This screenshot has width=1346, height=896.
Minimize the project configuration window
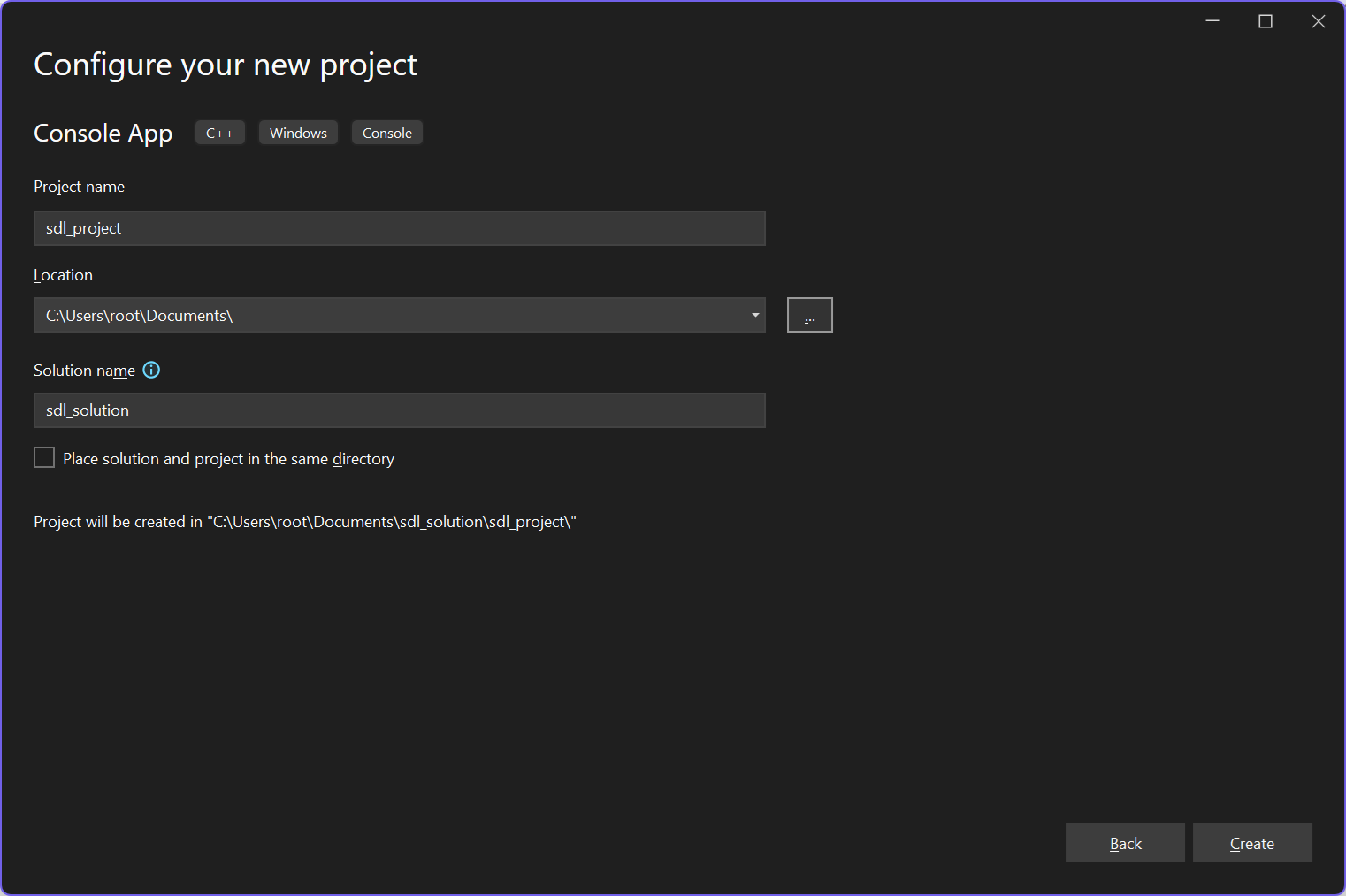(x=1212, y=20)
